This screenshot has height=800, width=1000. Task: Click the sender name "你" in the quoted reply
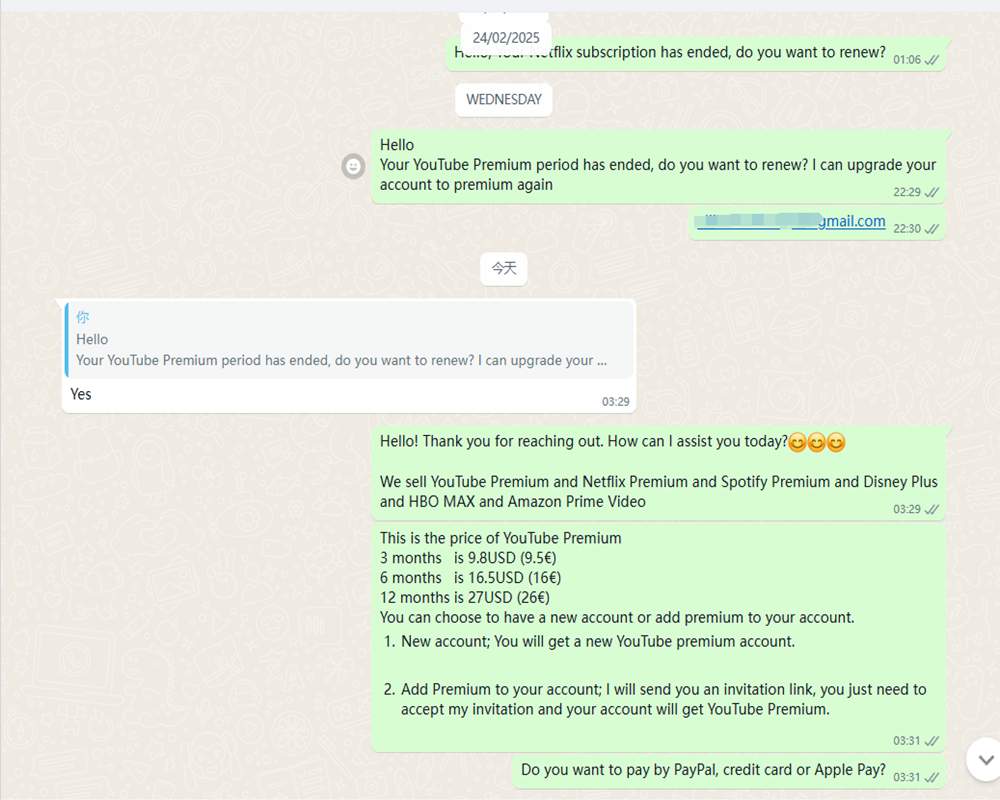pos(83,317)
